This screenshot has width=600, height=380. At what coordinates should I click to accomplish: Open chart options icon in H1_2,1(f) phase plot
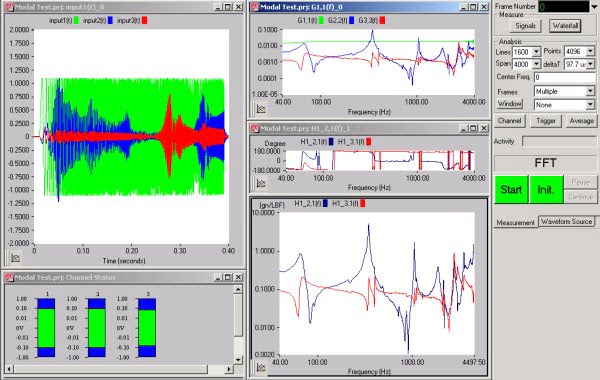coord(261,183)
